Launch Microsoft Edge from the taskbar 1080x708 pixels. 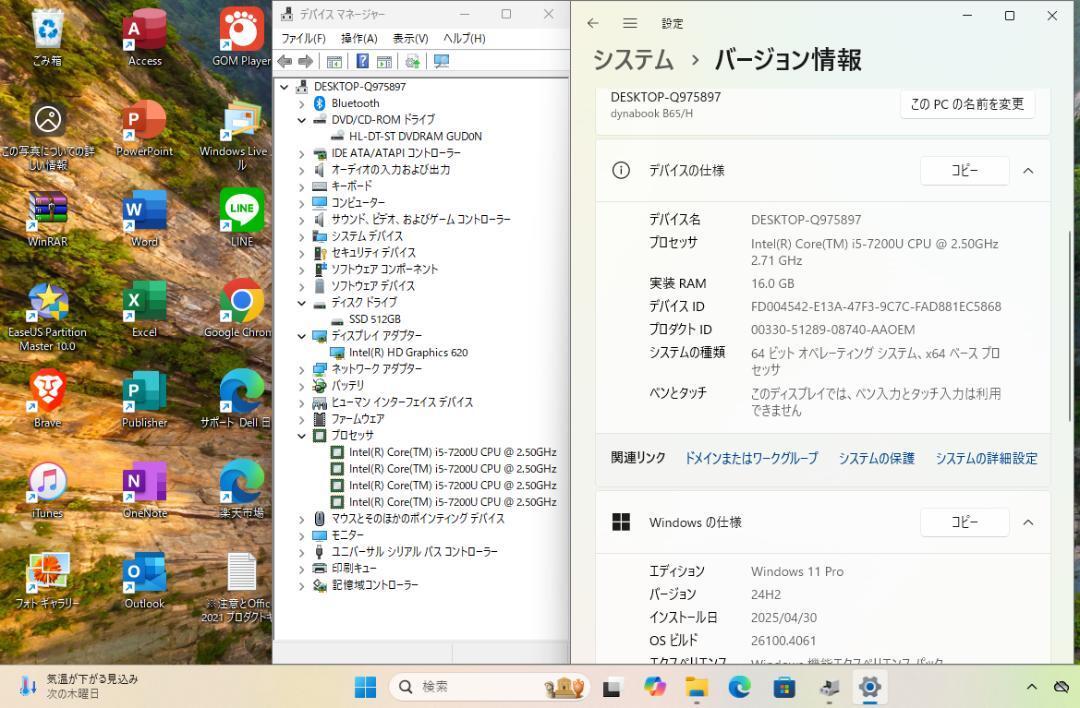739,687
